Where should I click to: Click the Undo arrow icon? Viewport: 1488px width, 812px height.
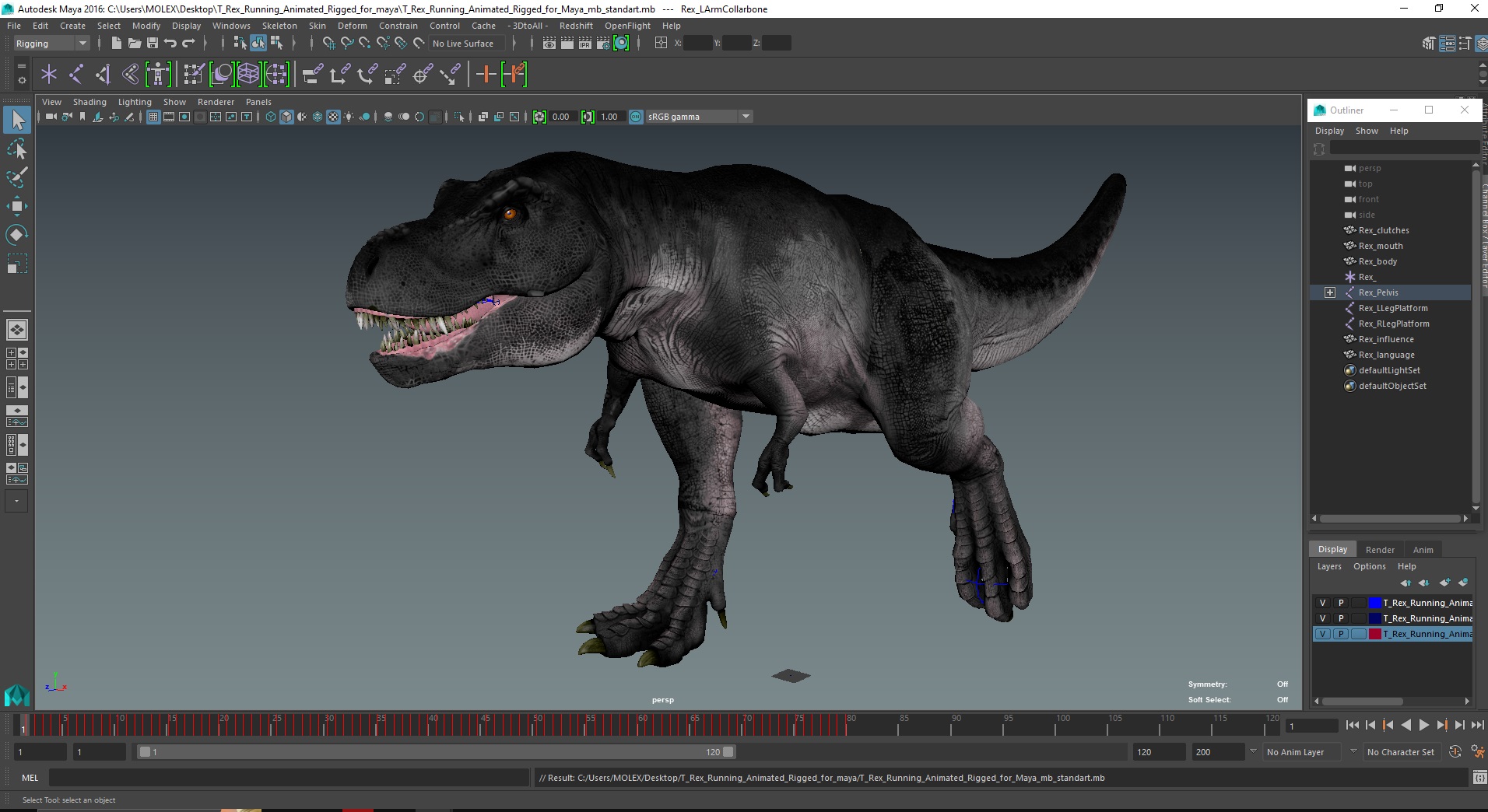click(x=170, y=44)
